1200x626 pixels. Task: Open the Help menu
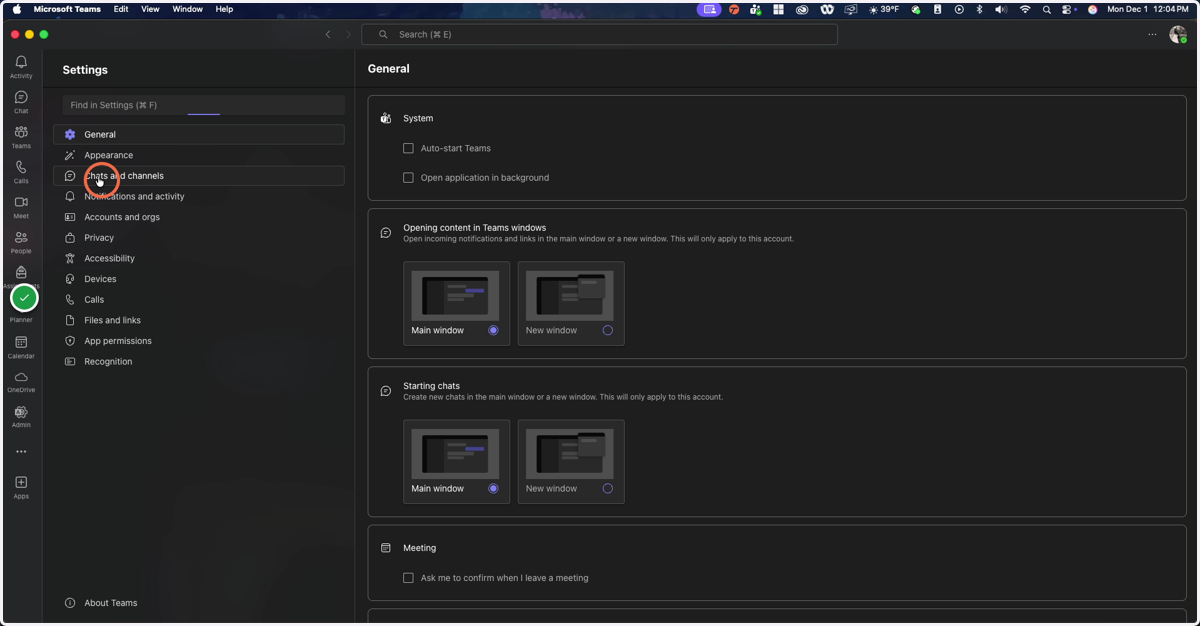[225, 9]
